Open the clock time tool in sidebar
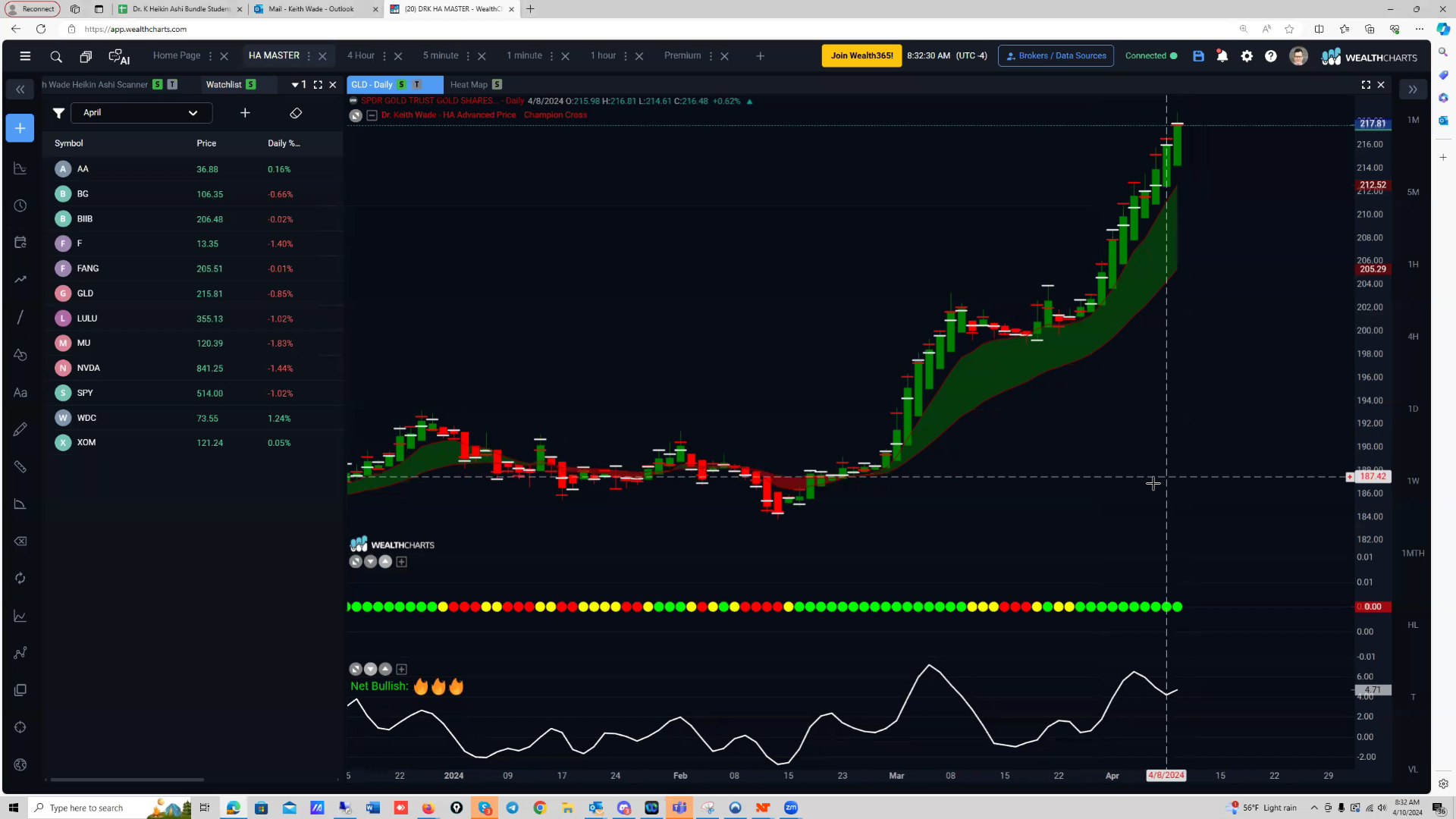 (x=20, y=206)
